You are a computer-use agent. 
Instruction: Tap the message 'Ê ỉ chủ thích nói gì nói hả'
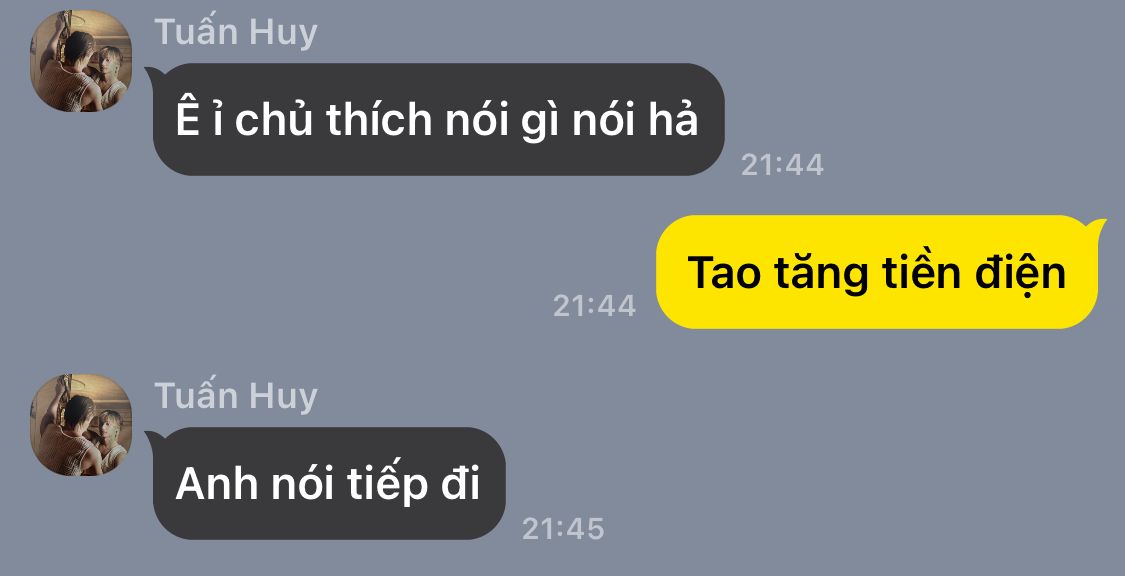coord(438,119)
